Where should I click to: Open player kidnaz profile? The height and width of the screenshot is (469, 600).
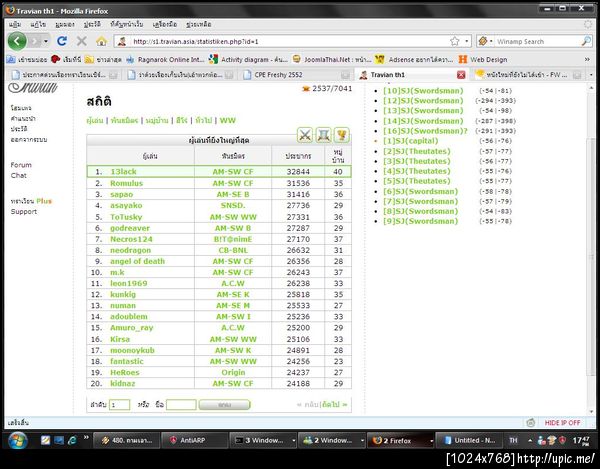click(x=122, y=383)
